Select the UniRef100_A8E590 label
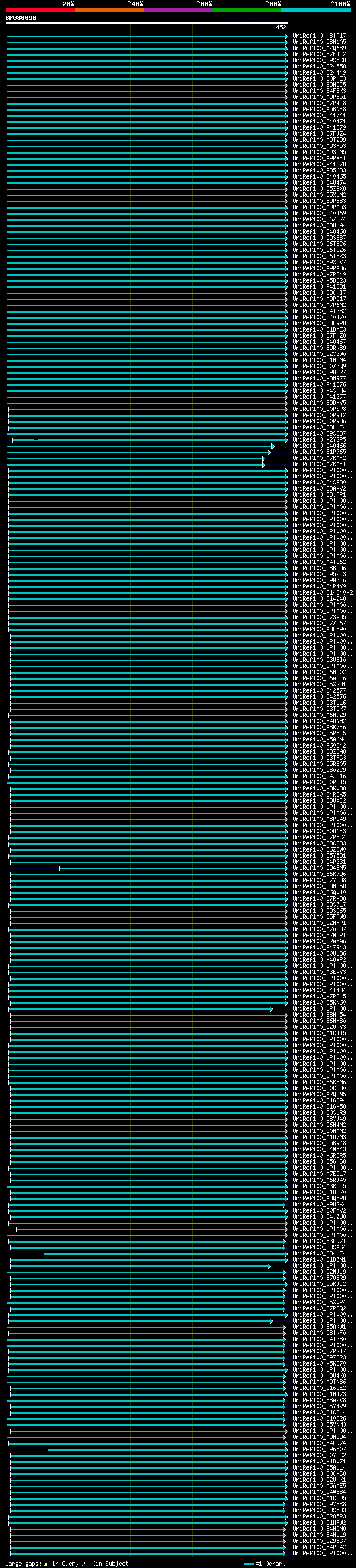This screenshot has width=356, height=1568. tap(319, 629)
